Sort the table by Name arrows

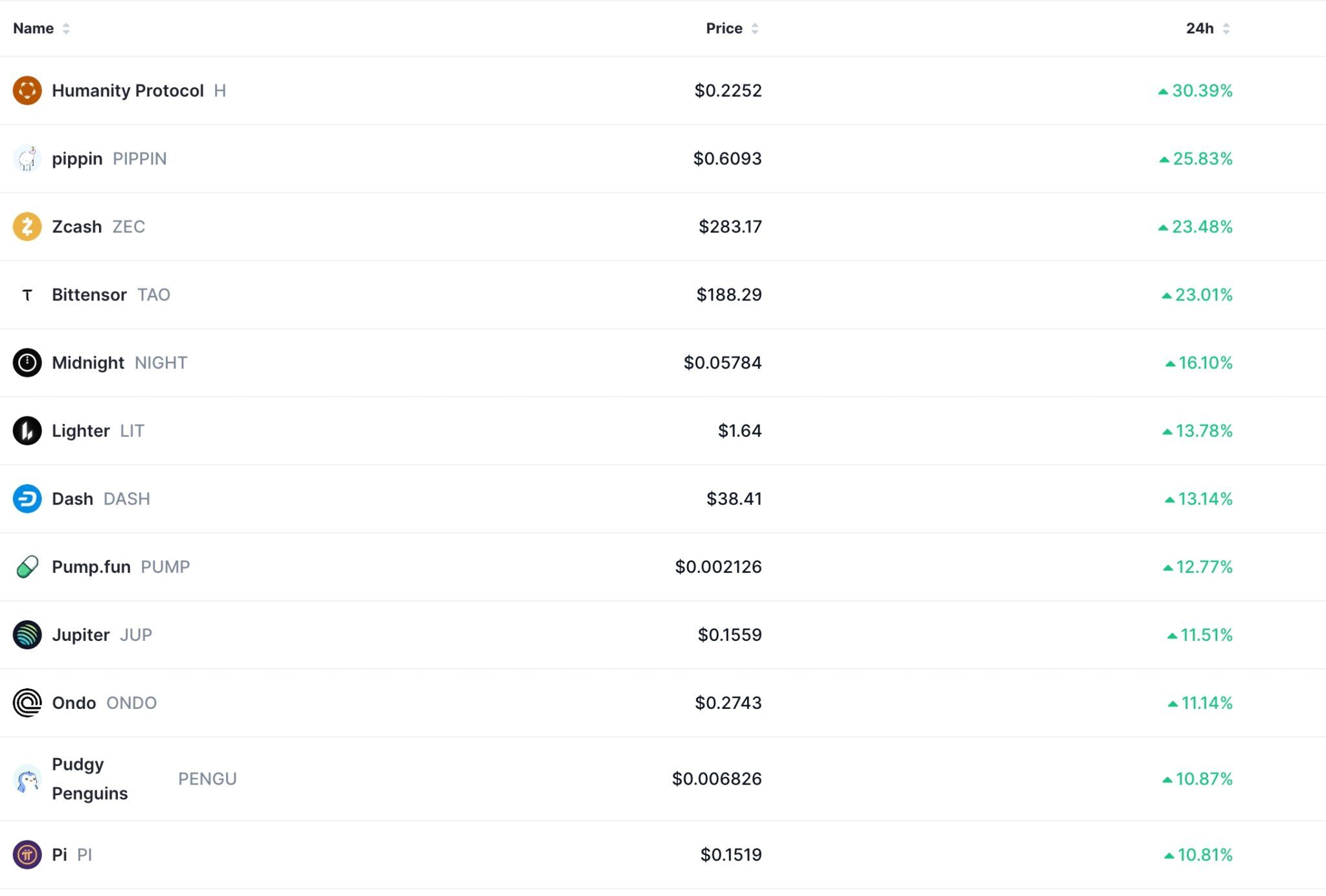[66, 28]
